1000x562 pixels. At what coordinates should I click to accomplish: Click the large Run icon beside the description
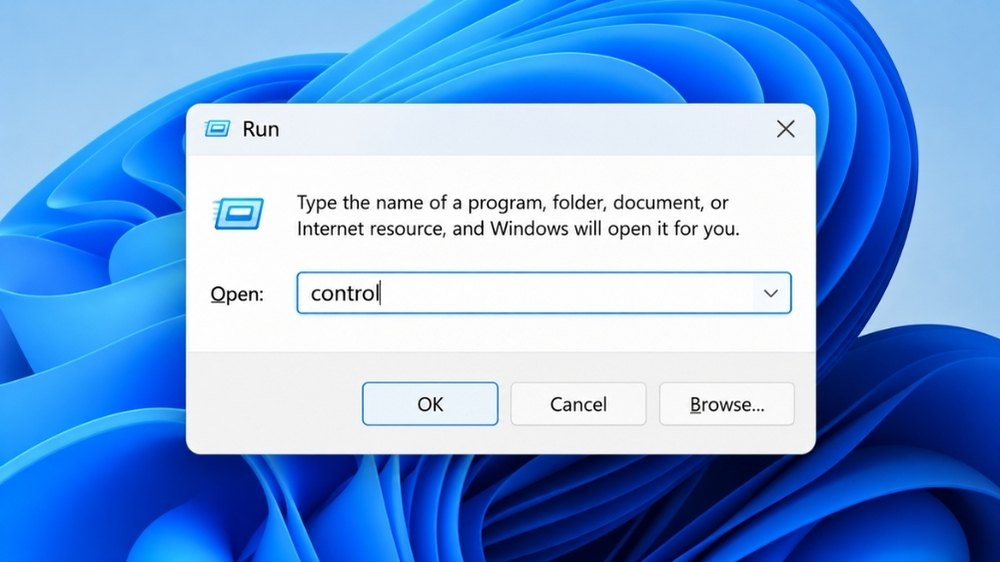click(x=238, y=214)
